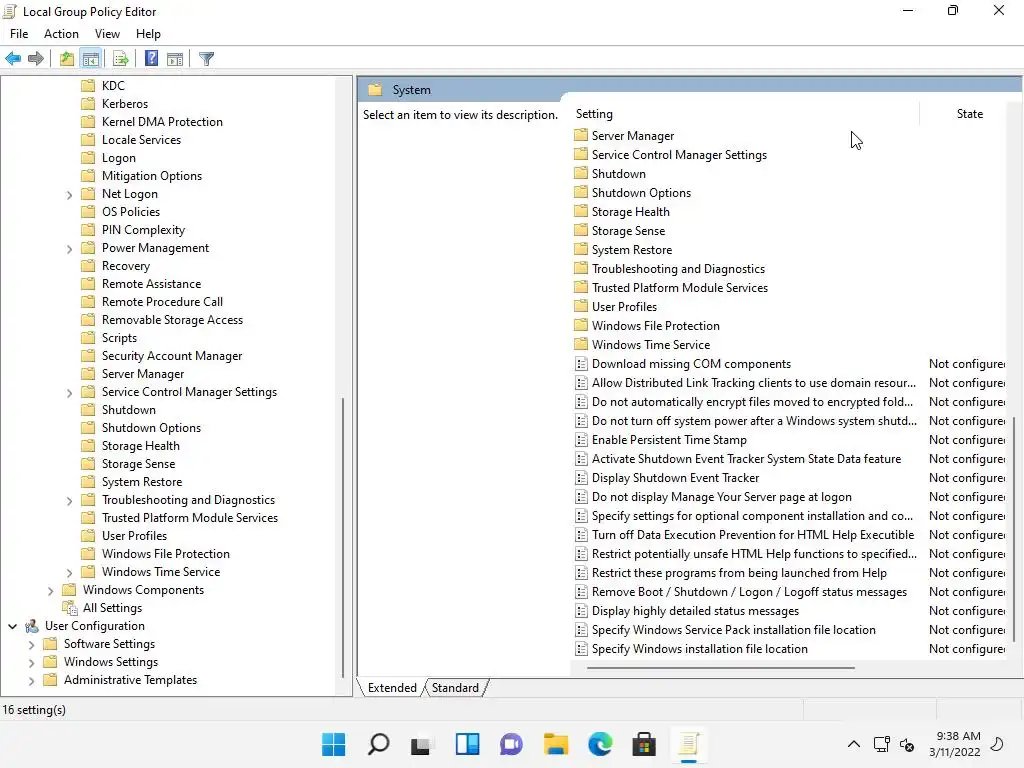Open the System Restore folder in list

point(632,249)
